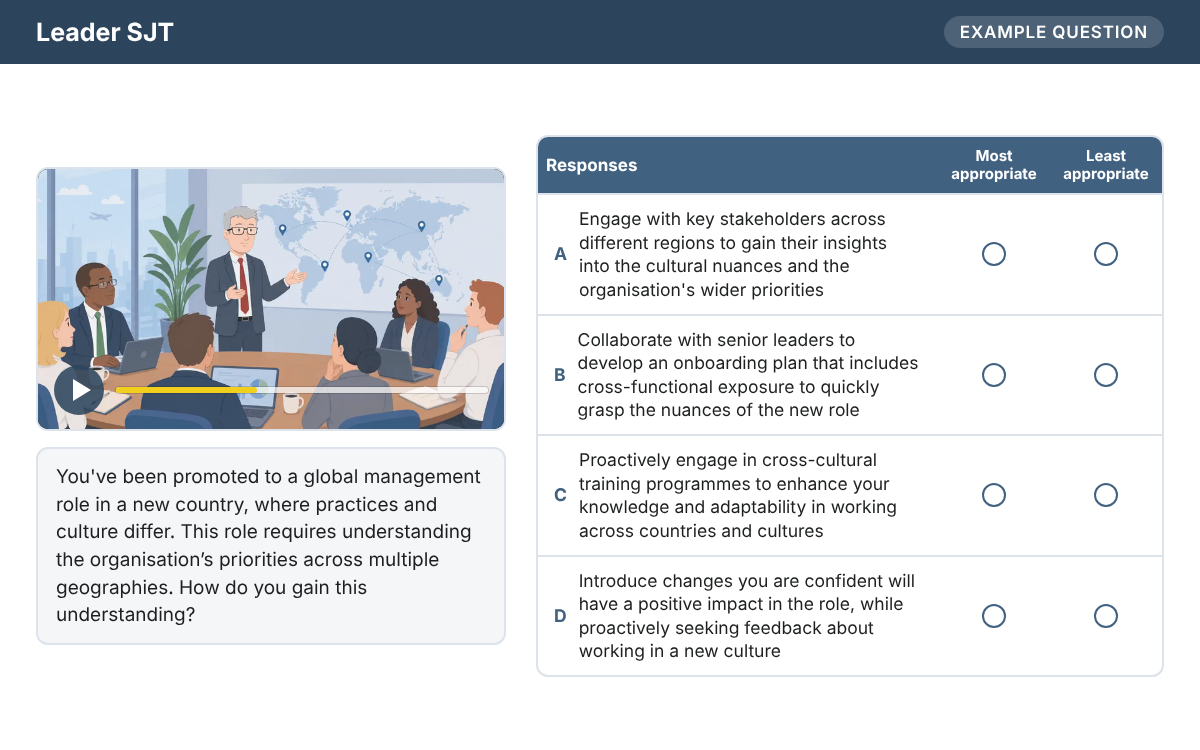Click the Example Question badge
The width and height of the screenshot is (1200, 750).
click(1054, 32)
